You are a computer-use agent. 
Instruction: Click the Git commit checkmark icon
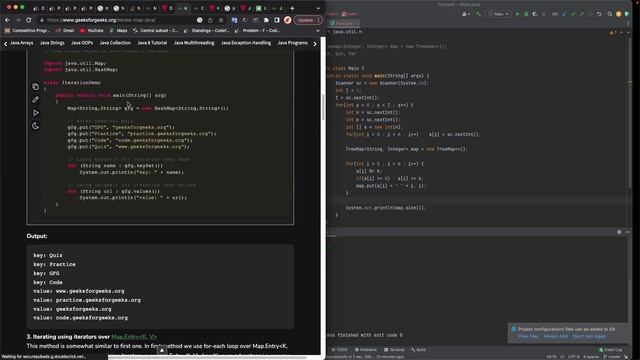coord(573,14)
